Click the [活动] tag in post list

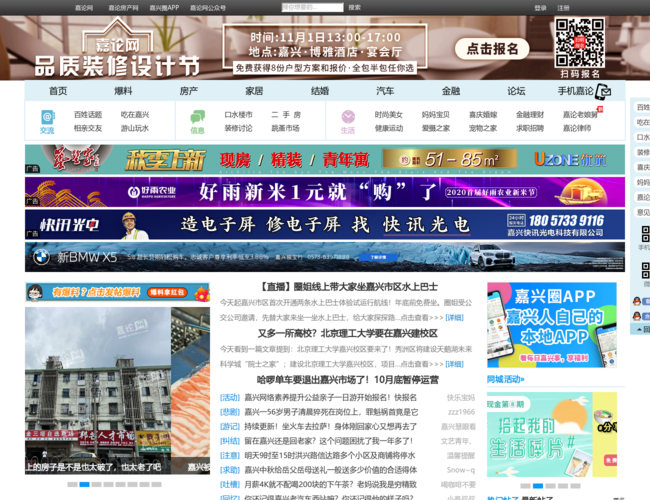(230, 398)
